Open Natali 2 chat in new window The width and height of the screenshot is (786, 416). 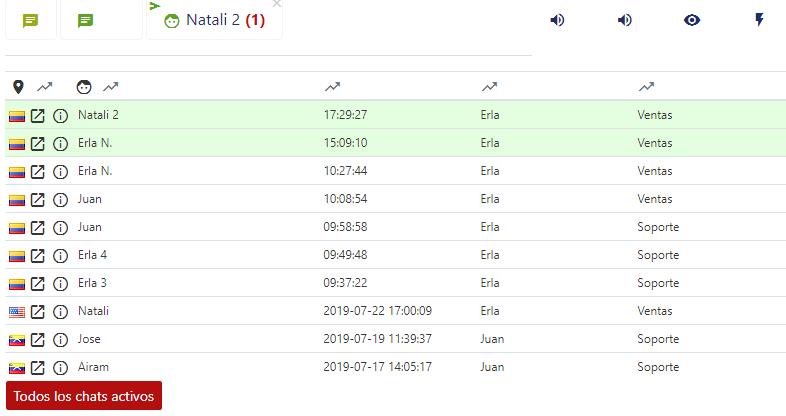(37, 116)
